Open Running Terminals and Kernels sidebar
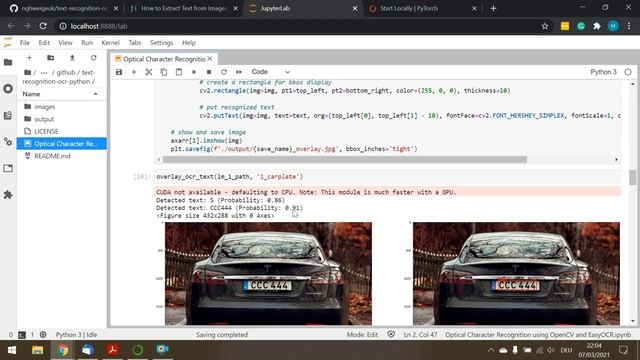 [x=8, y=89]
